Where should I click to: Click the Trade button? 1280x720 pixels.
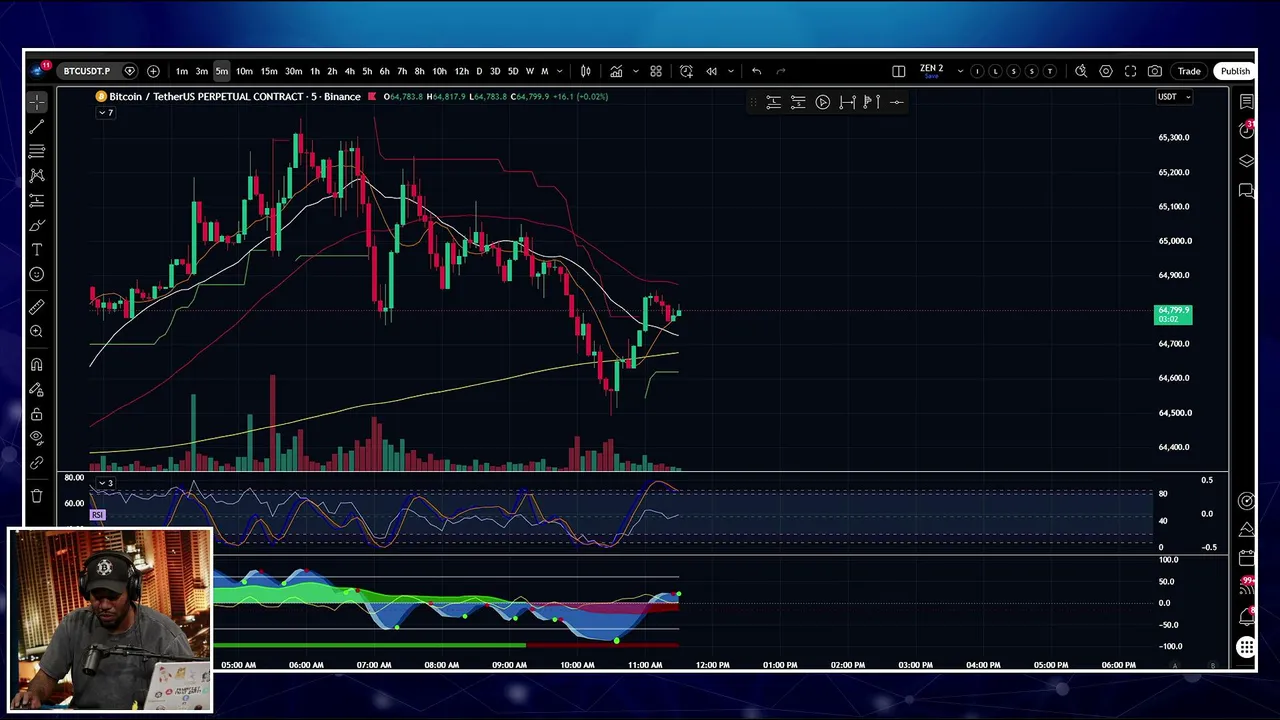1189,71
